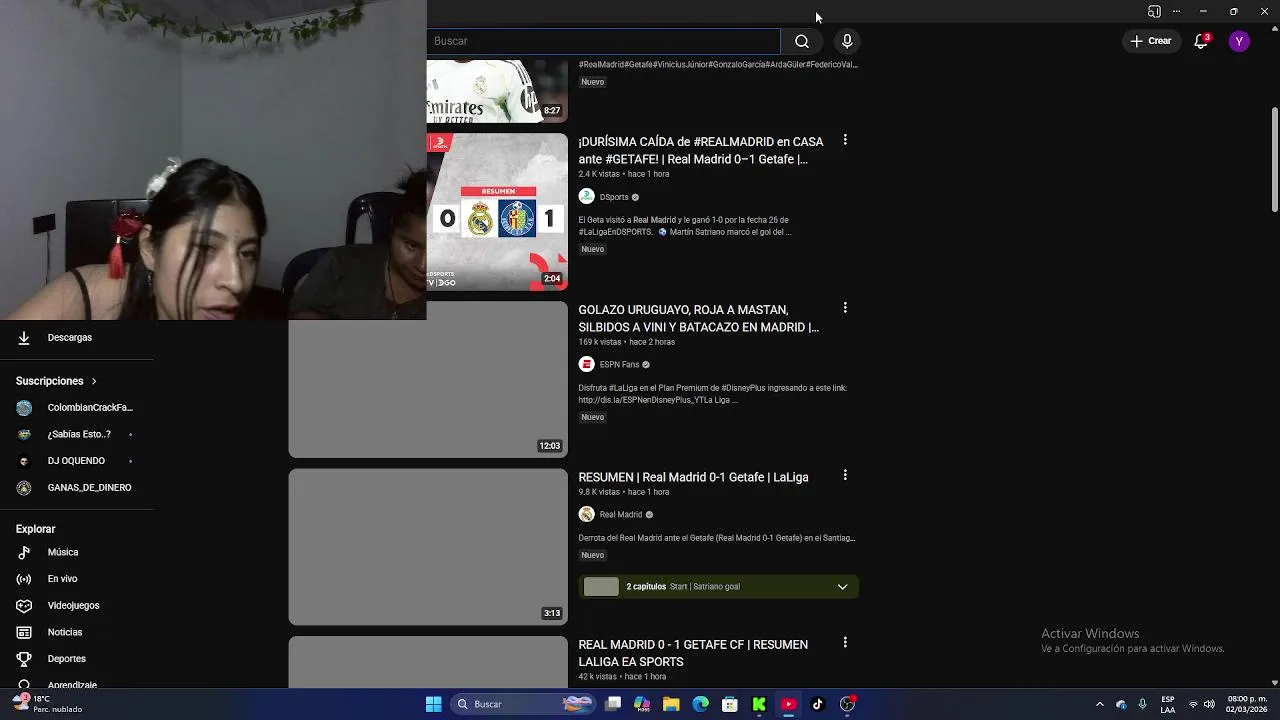Image resolution: width=1280 pixels, height=720 pixels.
Task: Open the Real Madrid channel avatar
Action: (587, 514)
